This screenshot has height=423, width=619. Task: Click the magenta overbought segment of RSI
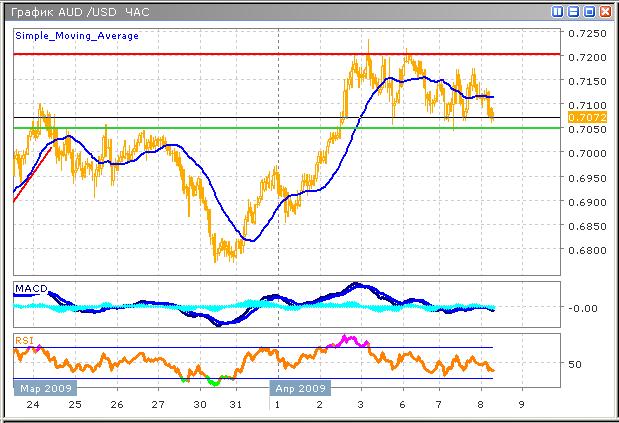click(x=349, y=341)
